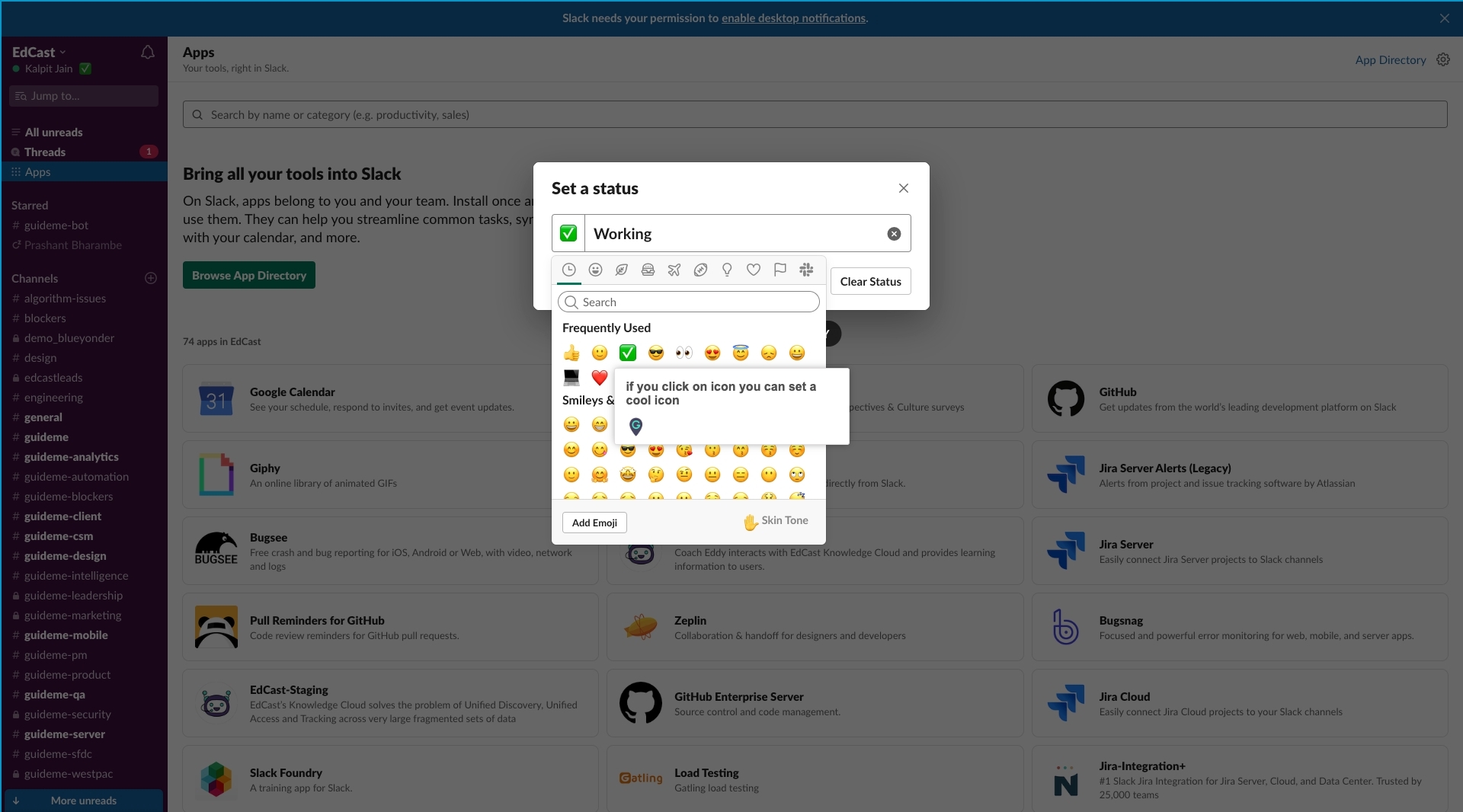The height and width of the screenshot is (812, 1463).
Task: Open Jira Server Alerts (Legacy) card
Action: (1240, 475)
